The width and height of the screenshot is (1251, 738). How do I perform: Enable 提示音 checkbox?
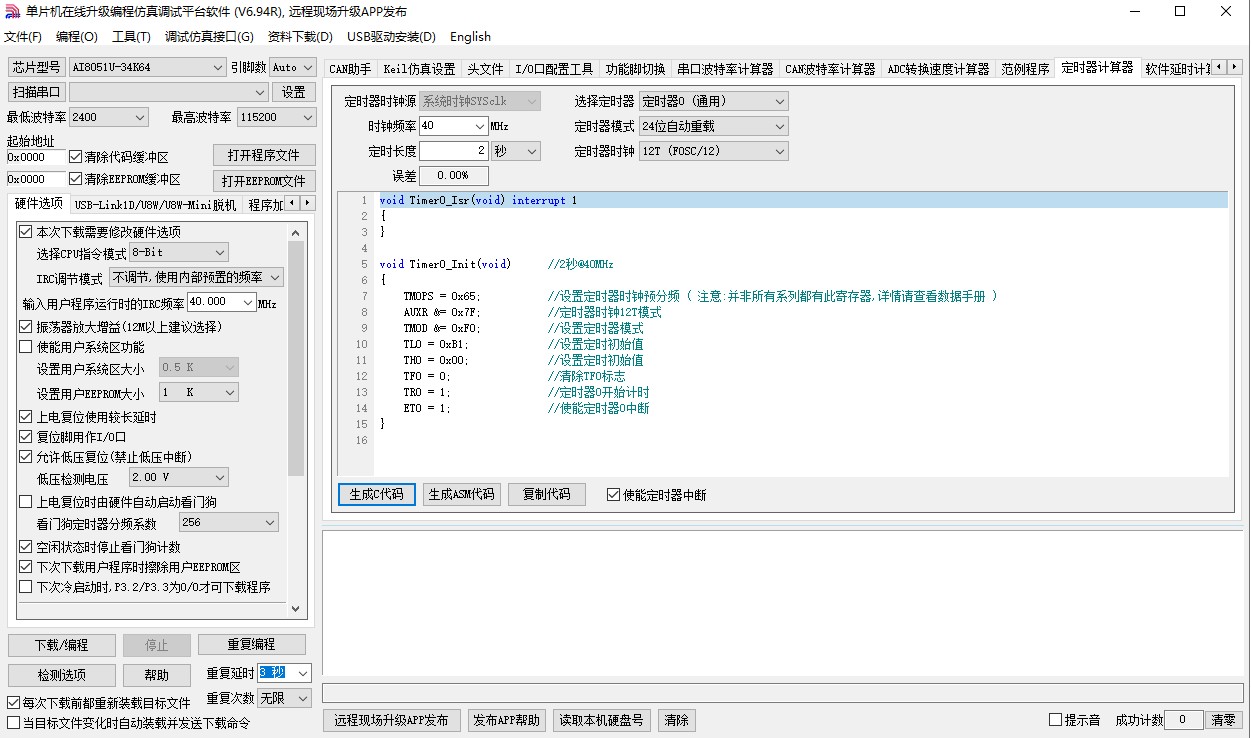pos(1055,720)
